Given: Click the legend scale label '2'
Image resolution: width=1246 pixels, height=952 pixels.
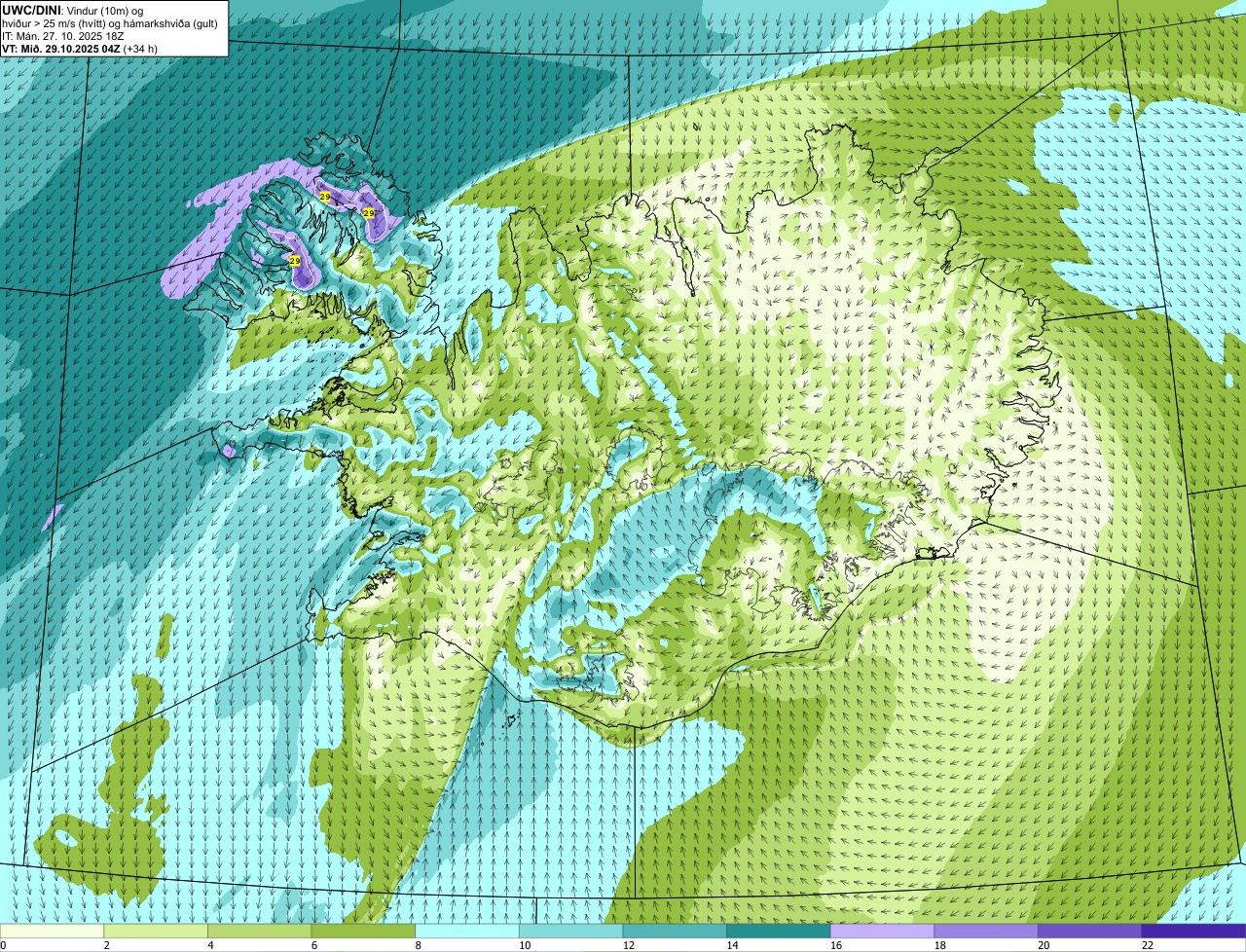Looking at the screenshot, I should pyautogui.click(x=106, y=945).
